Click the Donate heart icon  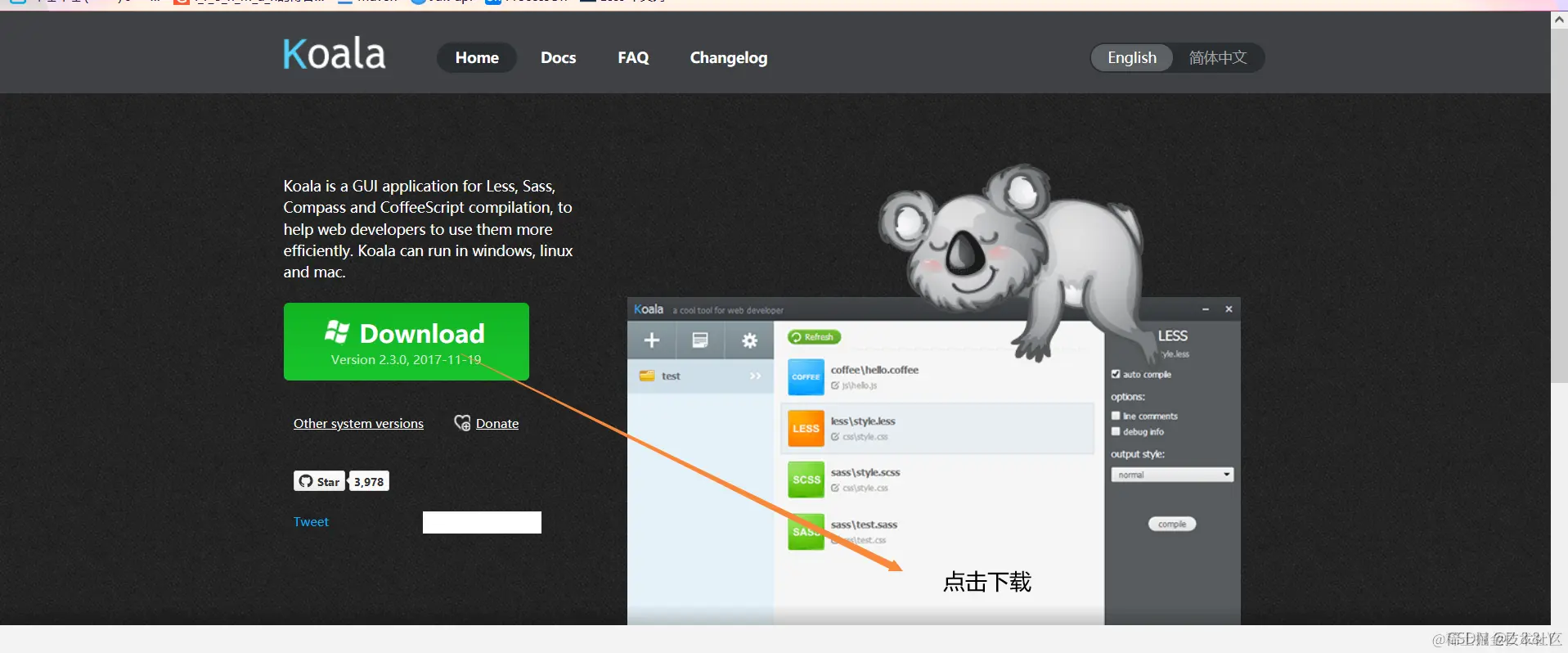[462, 422]
